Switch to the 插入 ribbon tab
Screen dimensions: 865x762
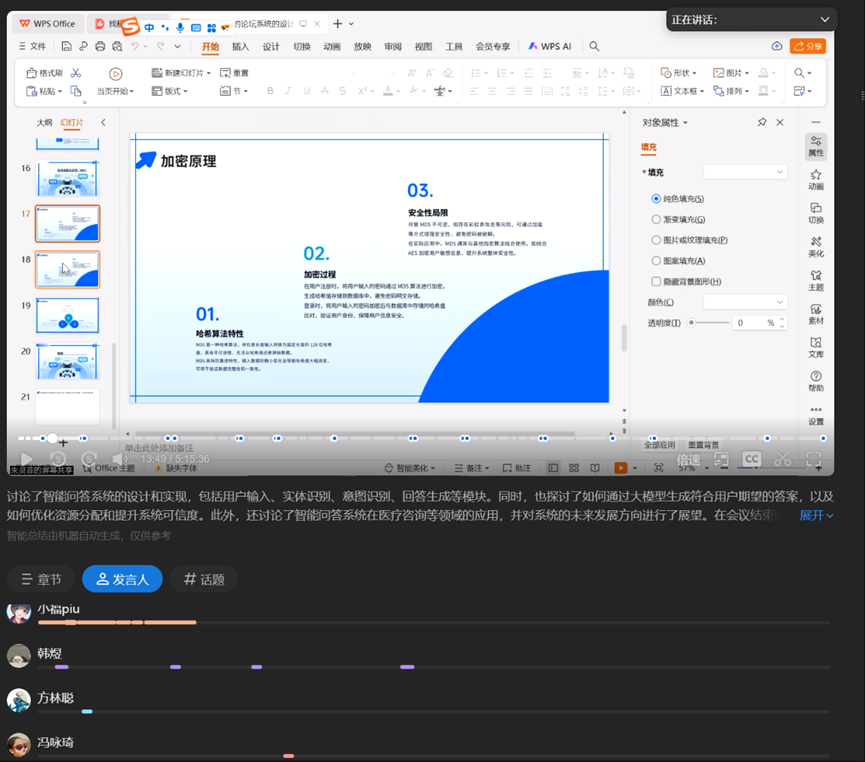[241, 46]
